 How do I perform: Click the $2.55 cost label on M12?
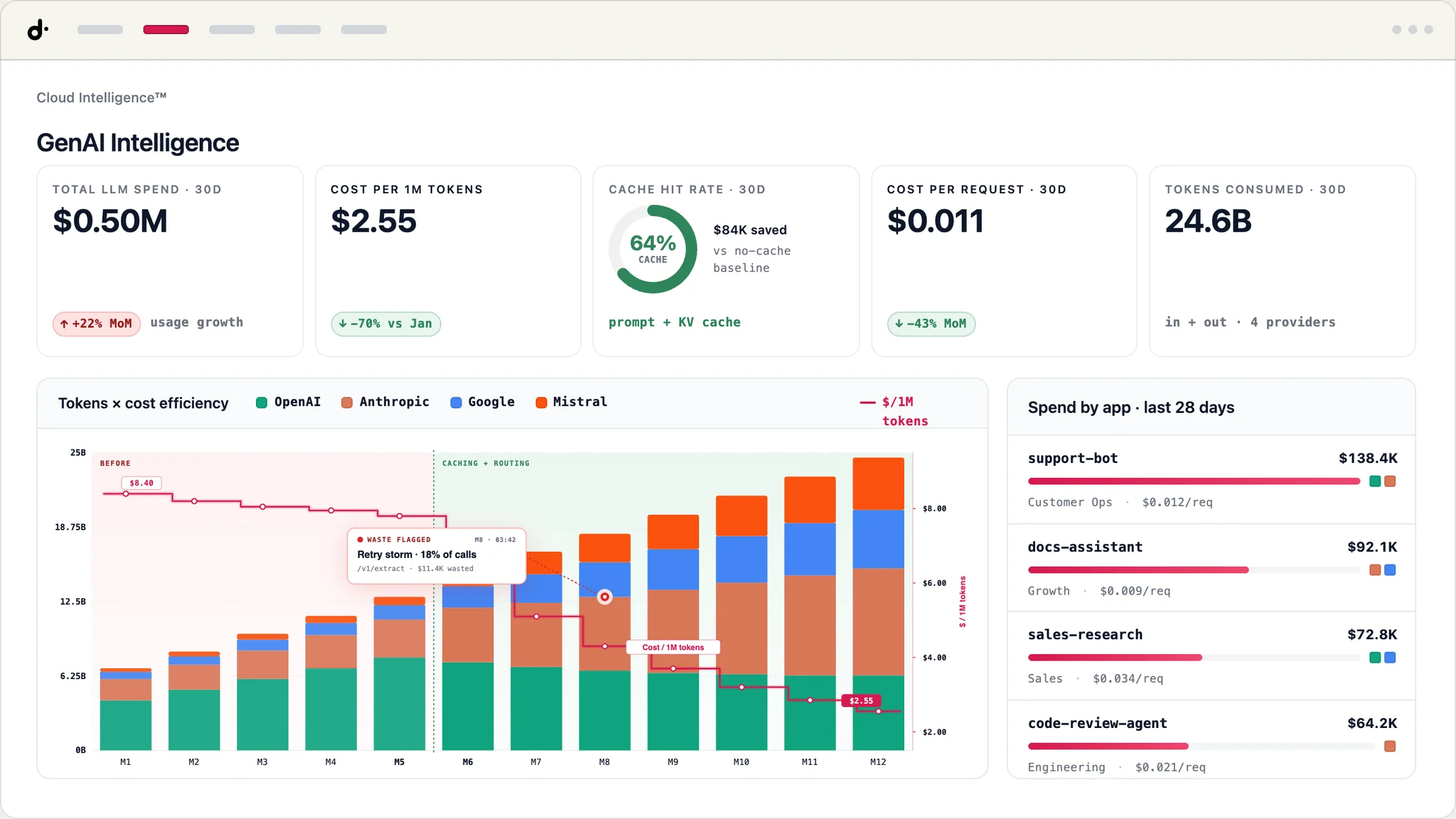(x=861, y=700)
